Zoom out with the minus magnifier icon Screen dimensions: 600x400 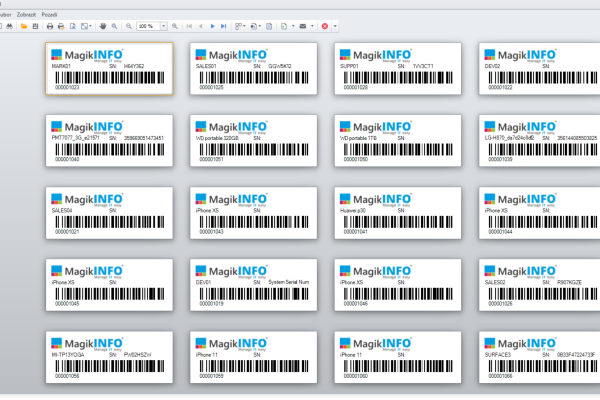click(x=129, y=26)
